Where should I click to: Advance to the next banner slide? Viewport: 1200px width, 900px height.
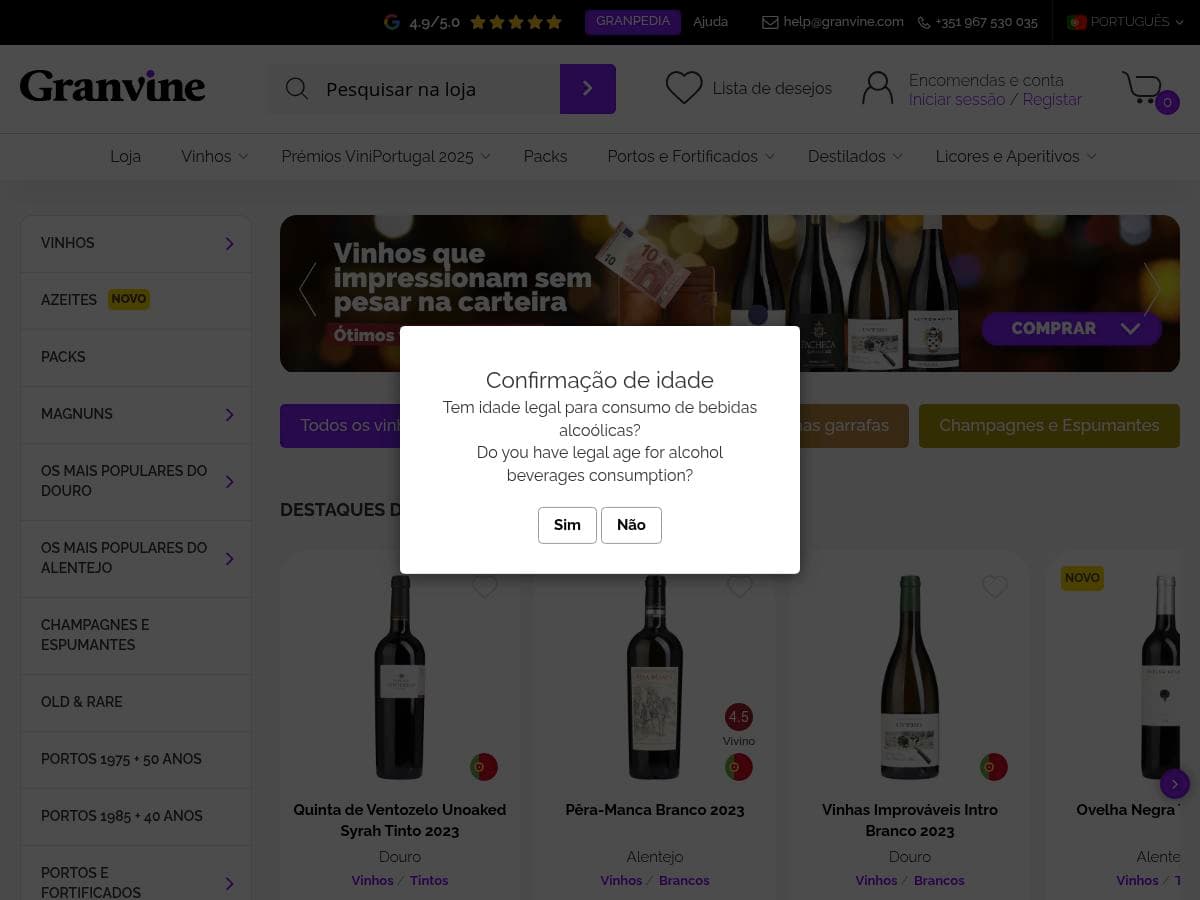[1152, 289]
